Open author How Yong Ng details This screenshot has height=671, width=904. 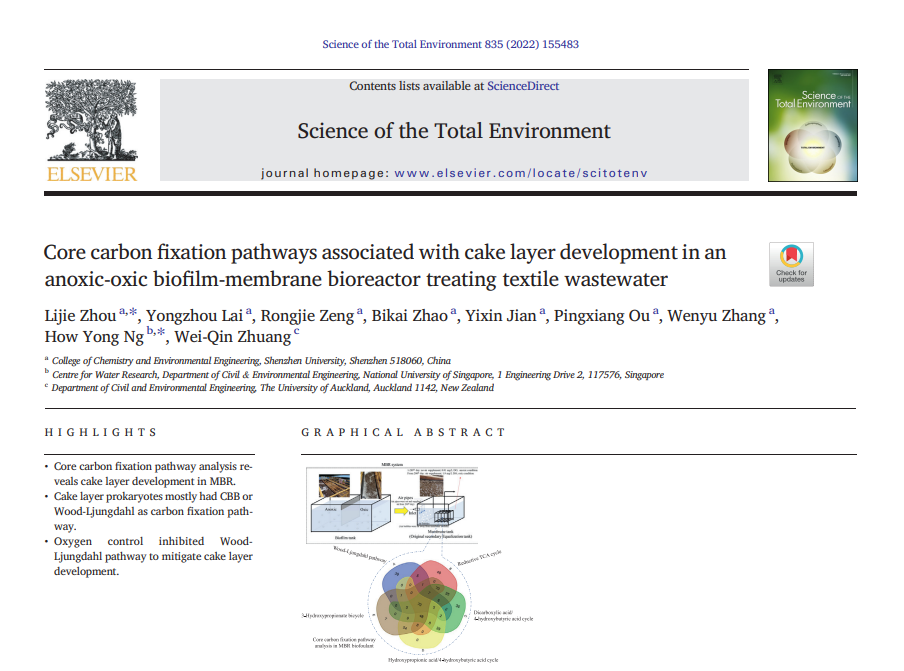[x=94, y=336]
